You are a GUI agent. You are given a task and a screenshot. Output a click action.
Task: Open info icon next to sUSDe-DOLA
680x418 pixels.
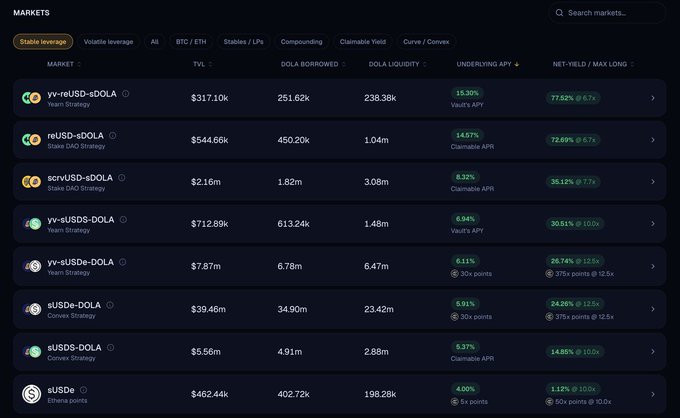110,305
